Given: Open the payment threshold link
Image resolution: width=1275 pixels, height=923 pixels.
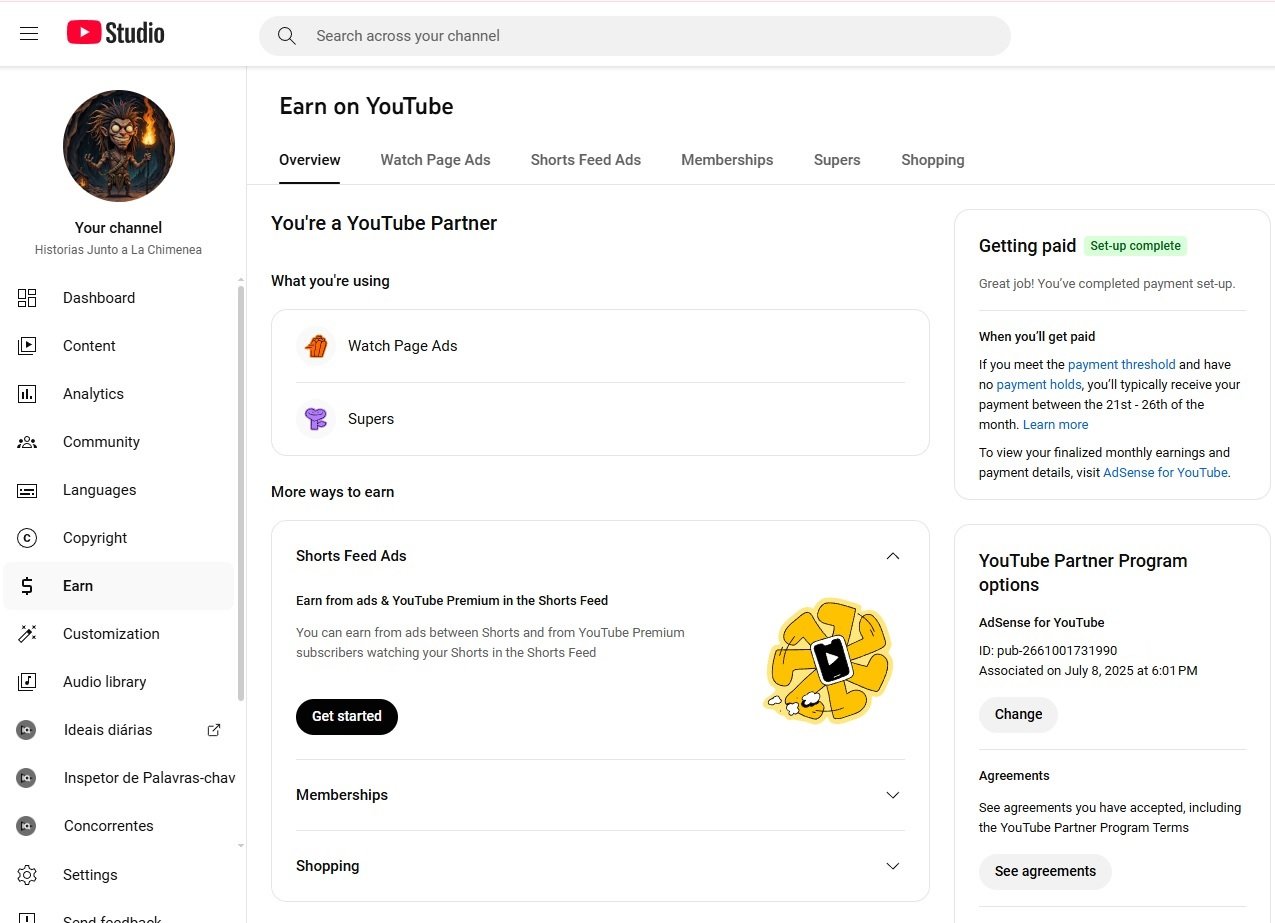Looking at the screenshot, I should 1122,365.
